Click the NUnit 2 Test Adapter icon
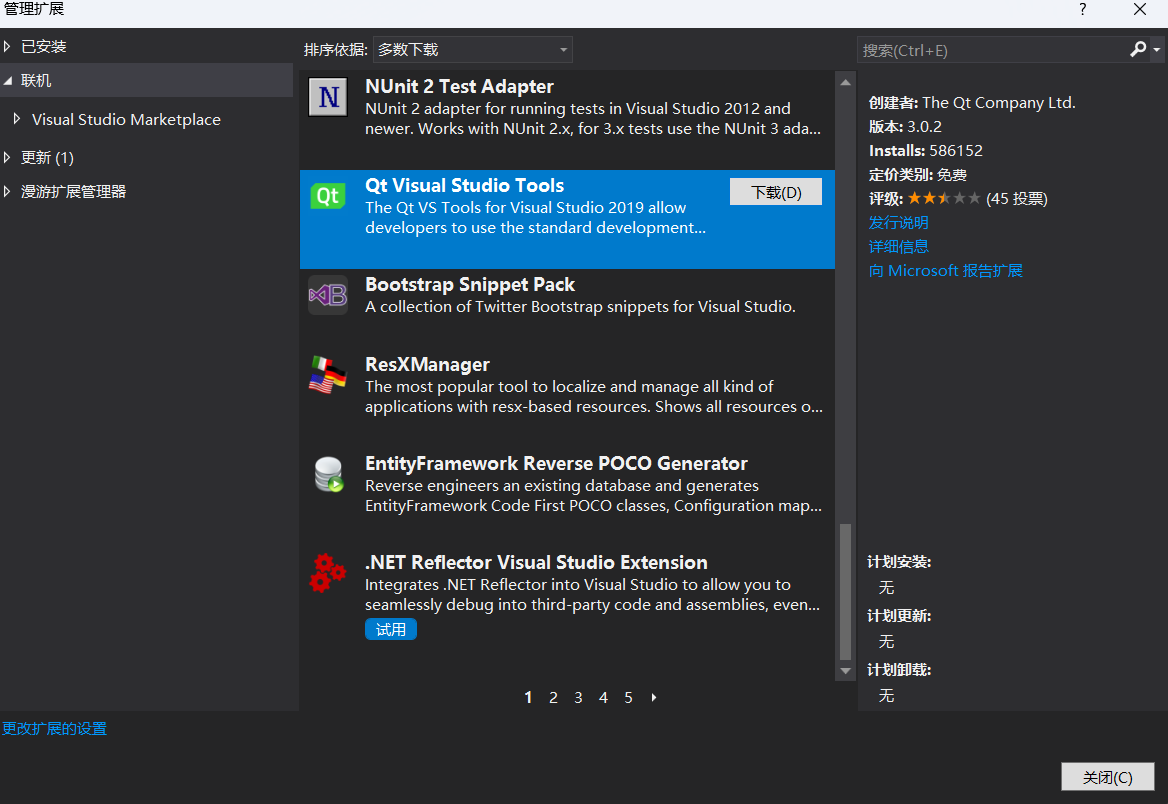The image size is (1168, 804). [x=328, y=97]
